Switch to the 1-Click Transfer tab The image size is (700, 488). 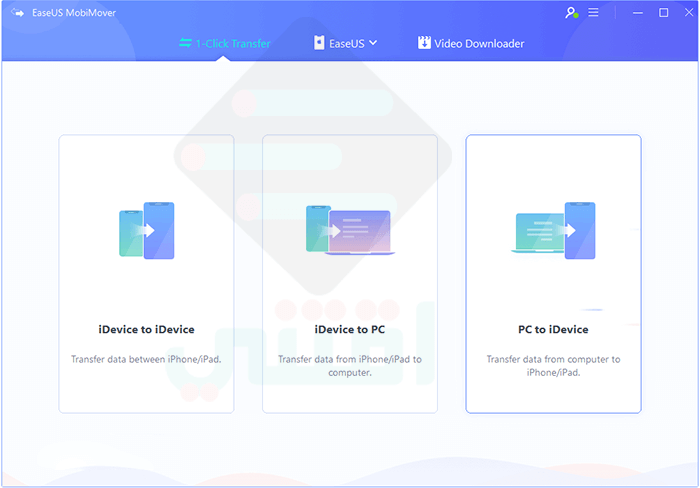coord(225,43)
